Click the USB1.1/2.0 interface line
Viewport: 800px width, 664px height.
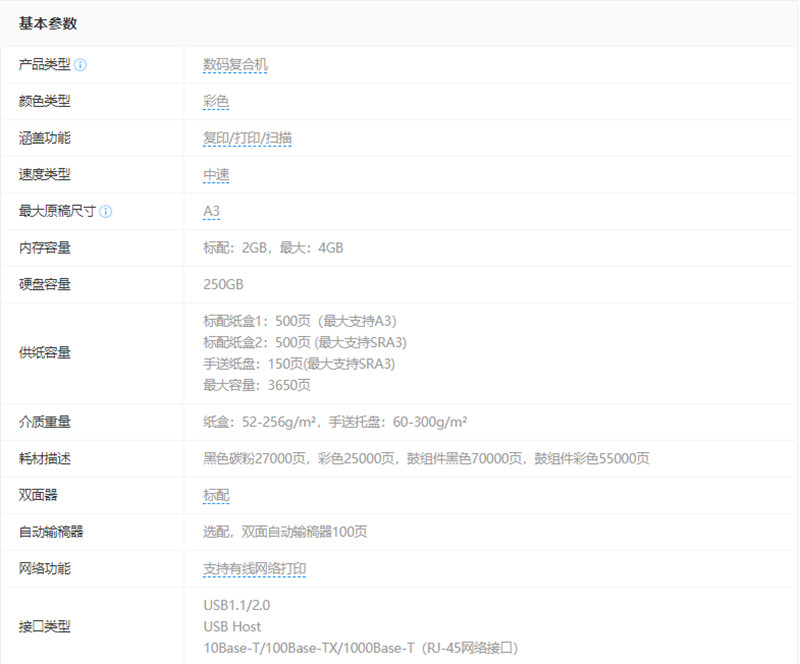point(237,605)
